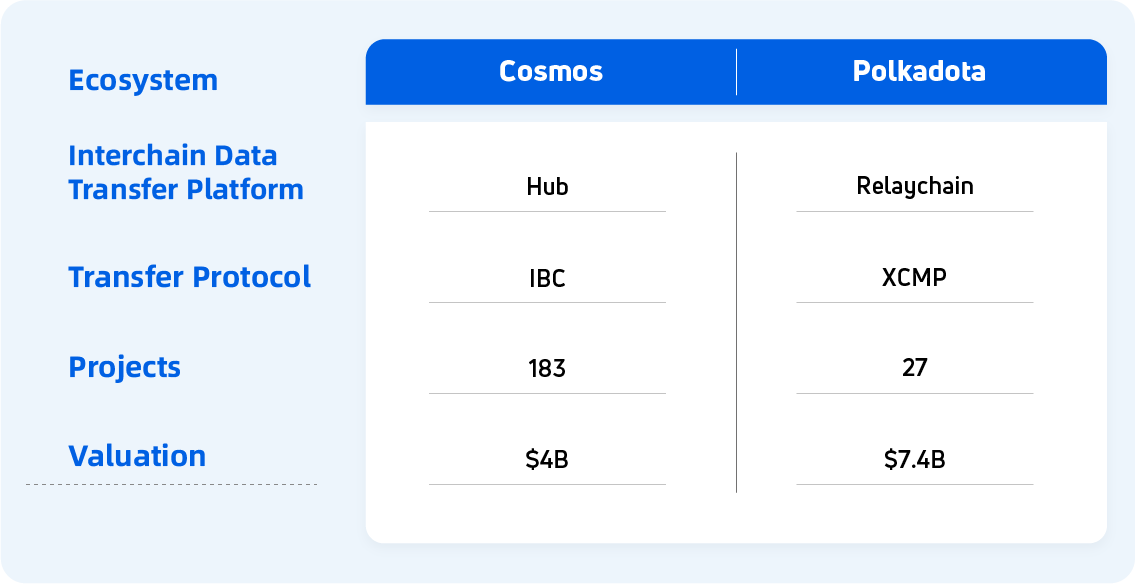Image resolution: width=1135 pixels, height=584 pixels.
Task: Select the $7.4B valuation cell
Action: 915,460
